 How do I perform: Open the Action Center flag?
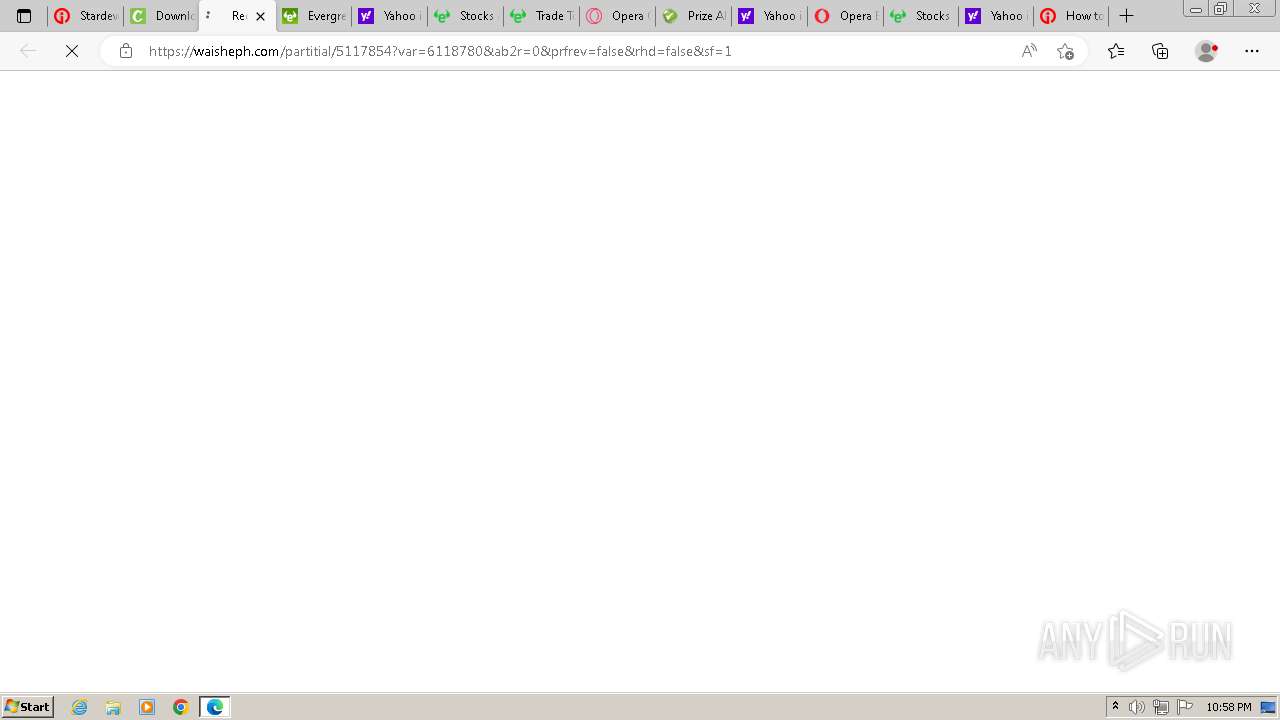1185,707
